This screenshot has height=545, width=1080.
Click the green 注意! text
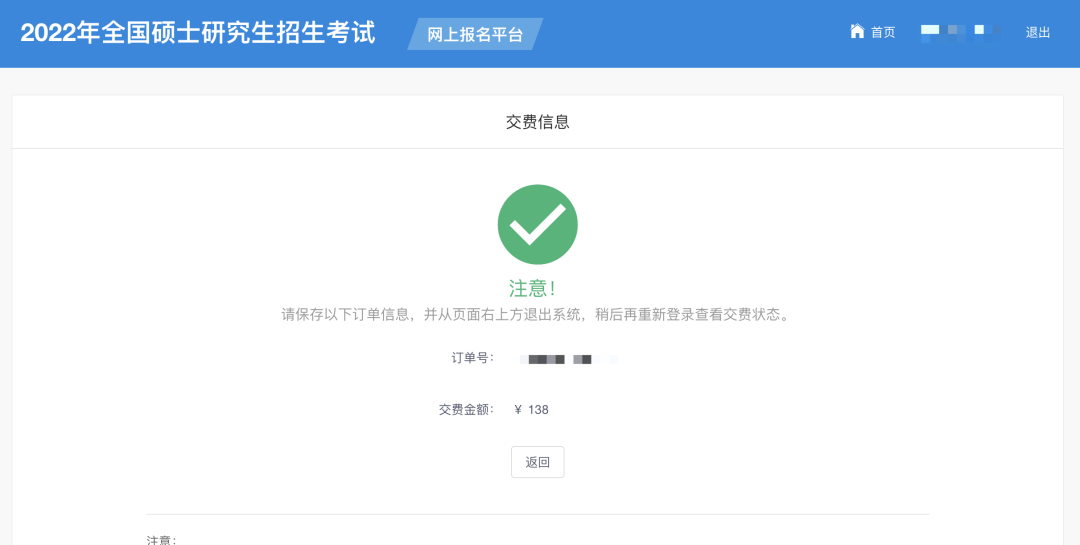(x=532, y=288)
